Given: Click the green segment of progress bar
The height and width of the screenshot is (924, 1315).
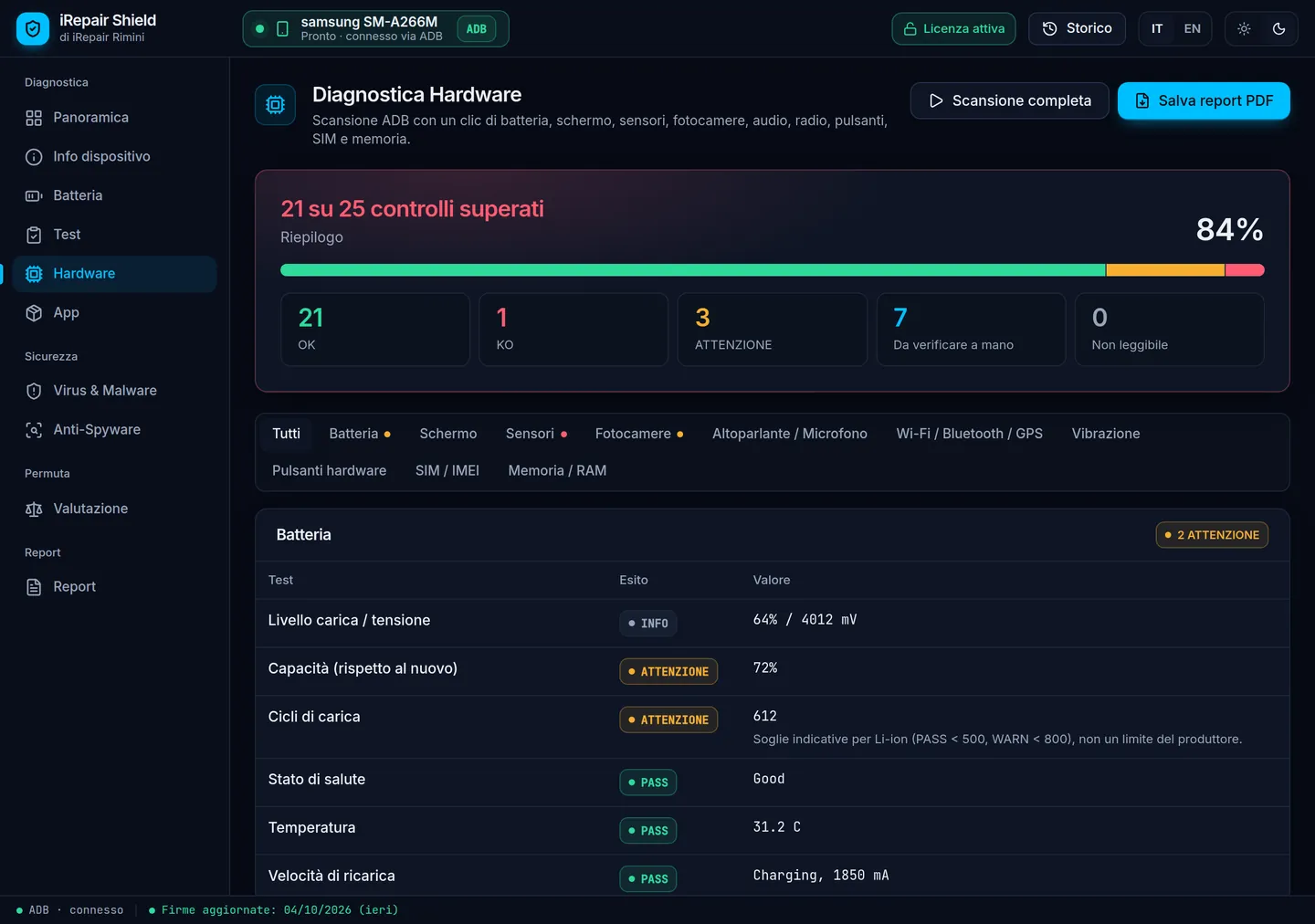Looking at the screenshot, I should pyautogui.click(x=693, y=270).
